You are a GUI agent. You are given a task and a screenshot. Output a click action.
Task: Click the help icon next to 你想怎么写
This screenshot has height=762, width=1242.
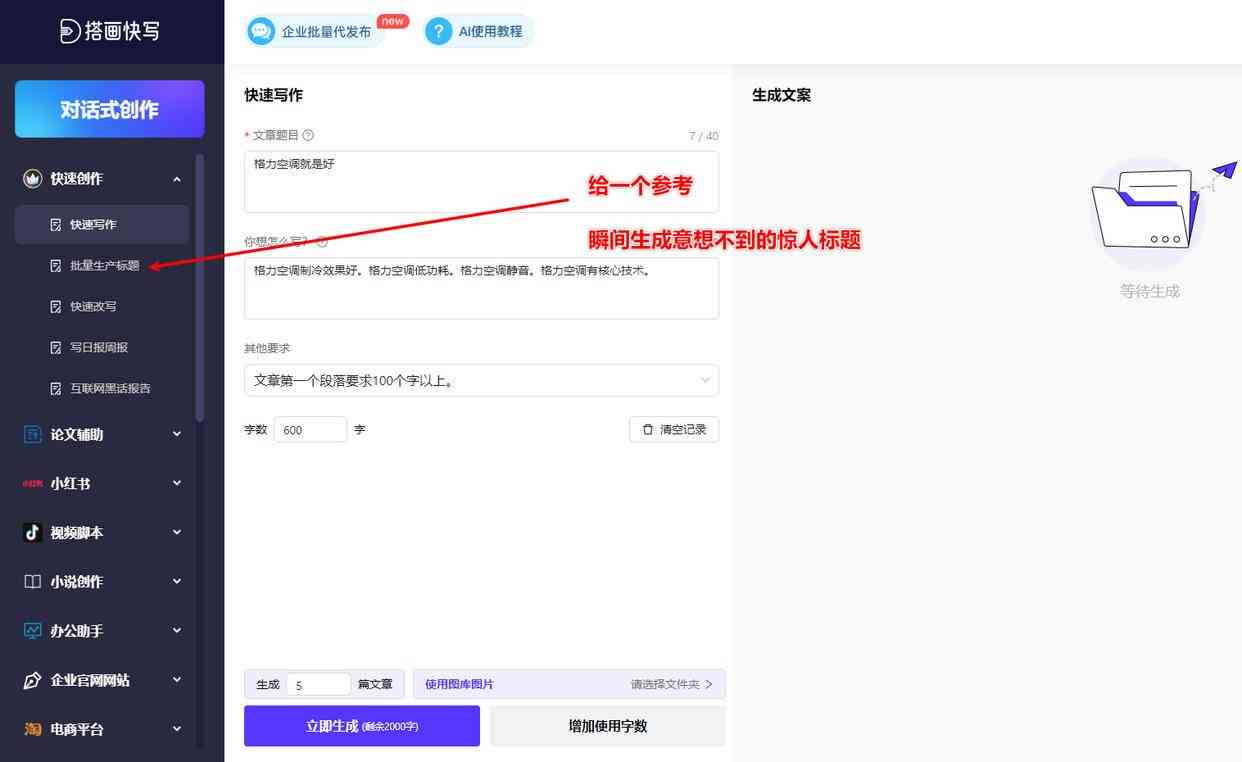(x=322, y=242)
